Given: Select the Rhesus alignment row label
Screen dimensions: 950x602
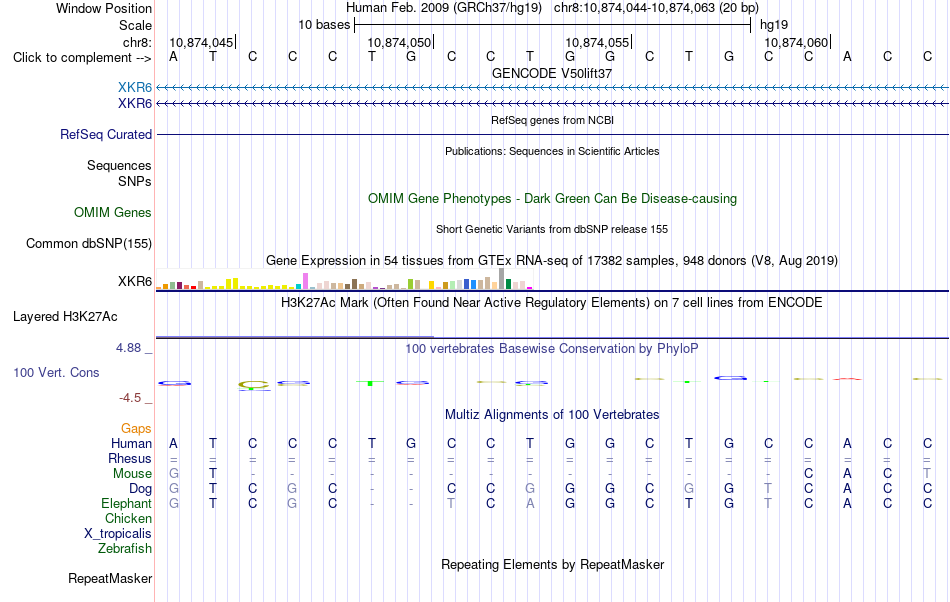Looking at the screenshot, I should [130, 458].
